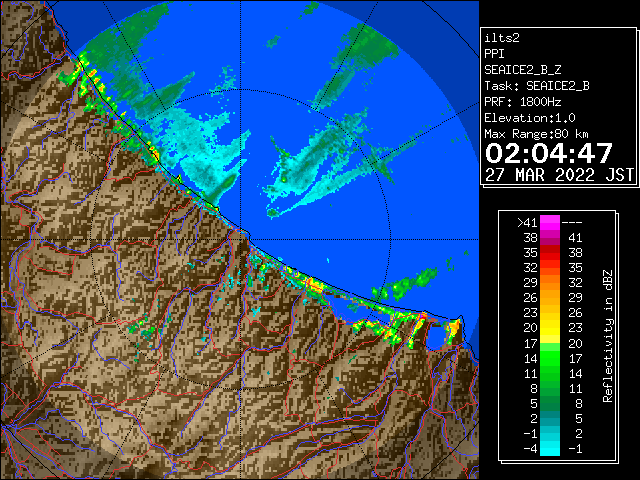Click the "Elevation:1.0" value
The height and width of the screenshot is (480, 640).
coord(530,118)
